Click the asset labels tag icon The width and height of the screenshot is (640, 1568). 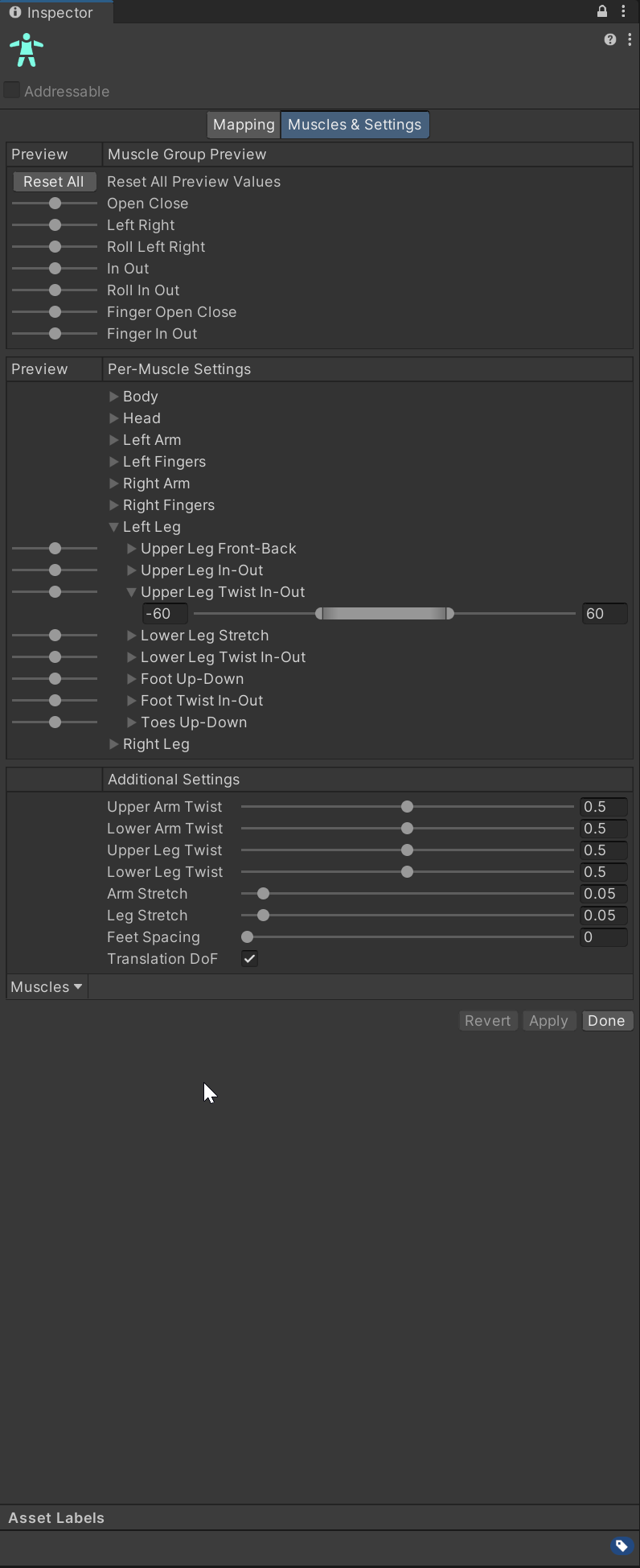pyautogui.click(x=621, y=1545)
